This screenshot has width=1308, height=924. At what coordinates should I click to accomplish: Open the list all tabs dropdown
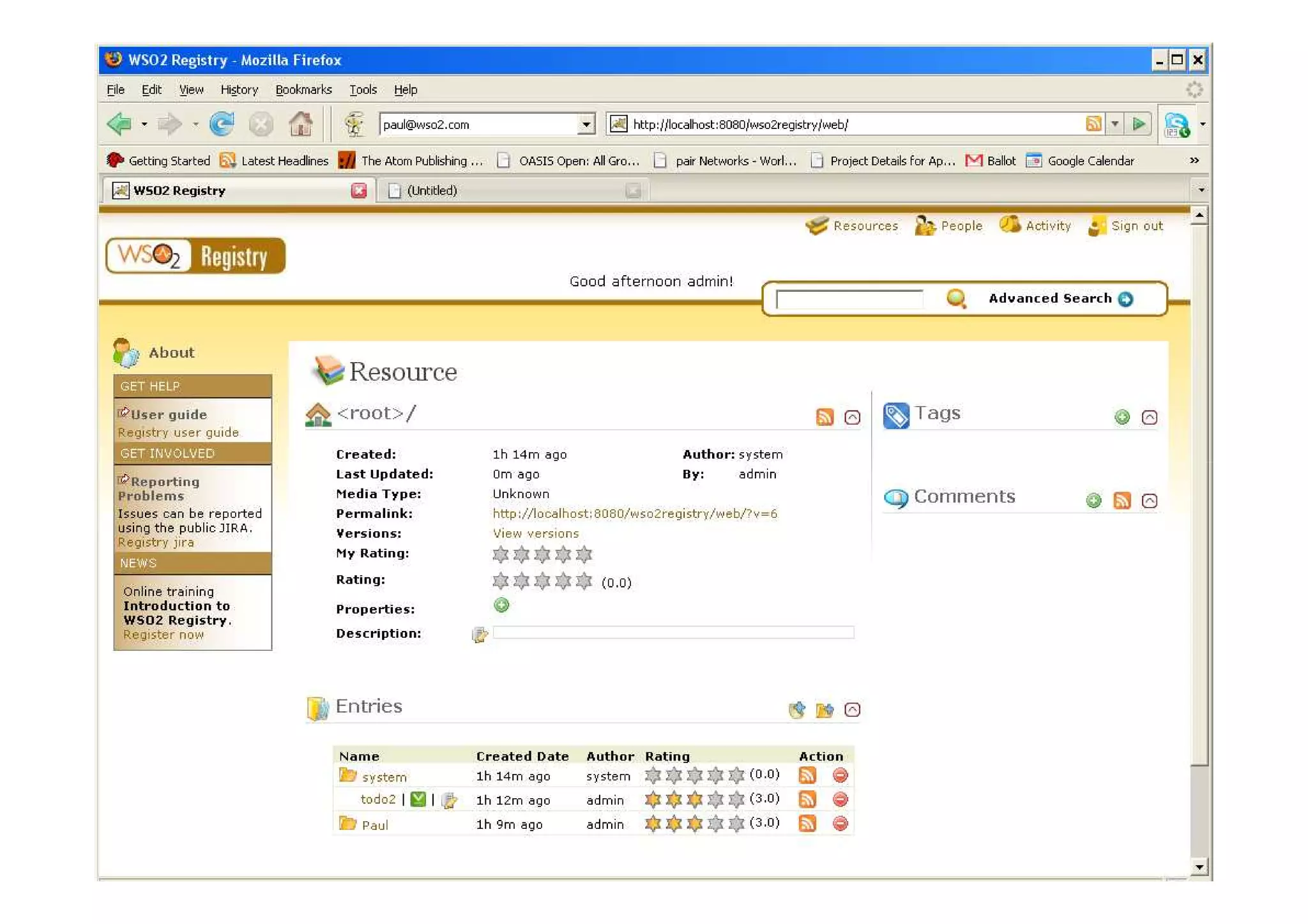[1201, 190]
